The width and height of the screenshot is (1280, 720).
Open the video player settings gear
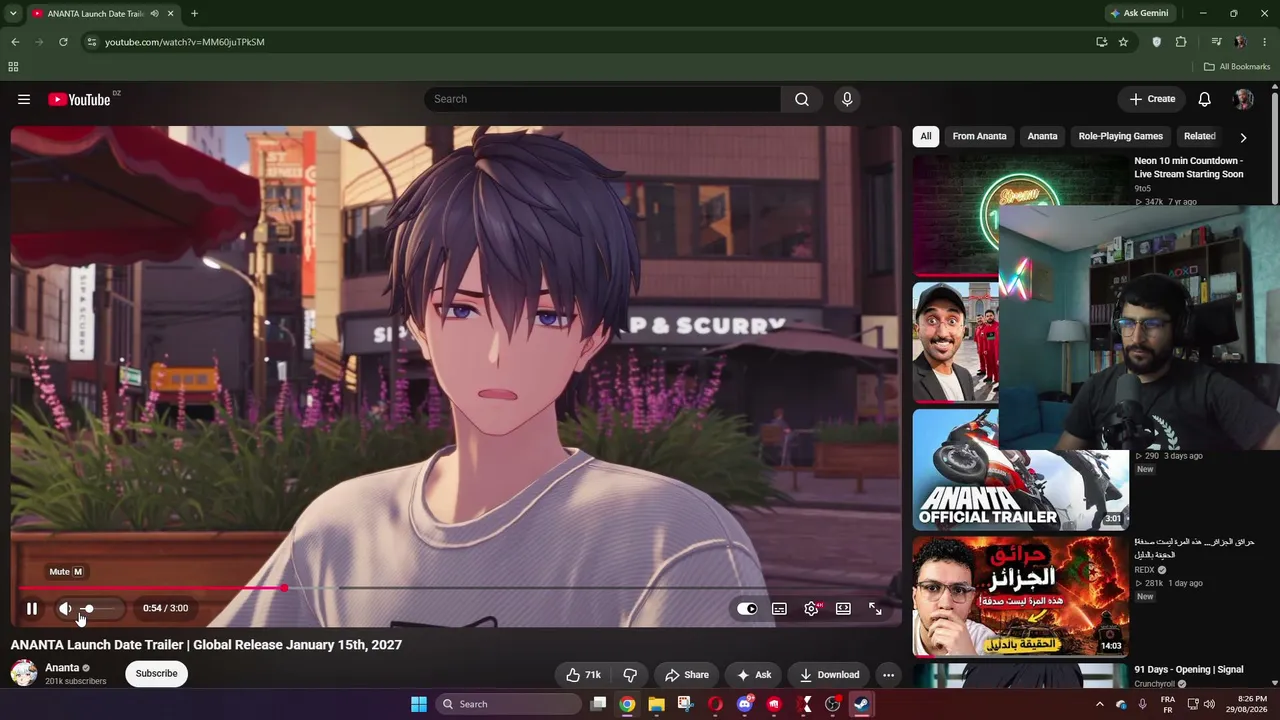[811, 608]
